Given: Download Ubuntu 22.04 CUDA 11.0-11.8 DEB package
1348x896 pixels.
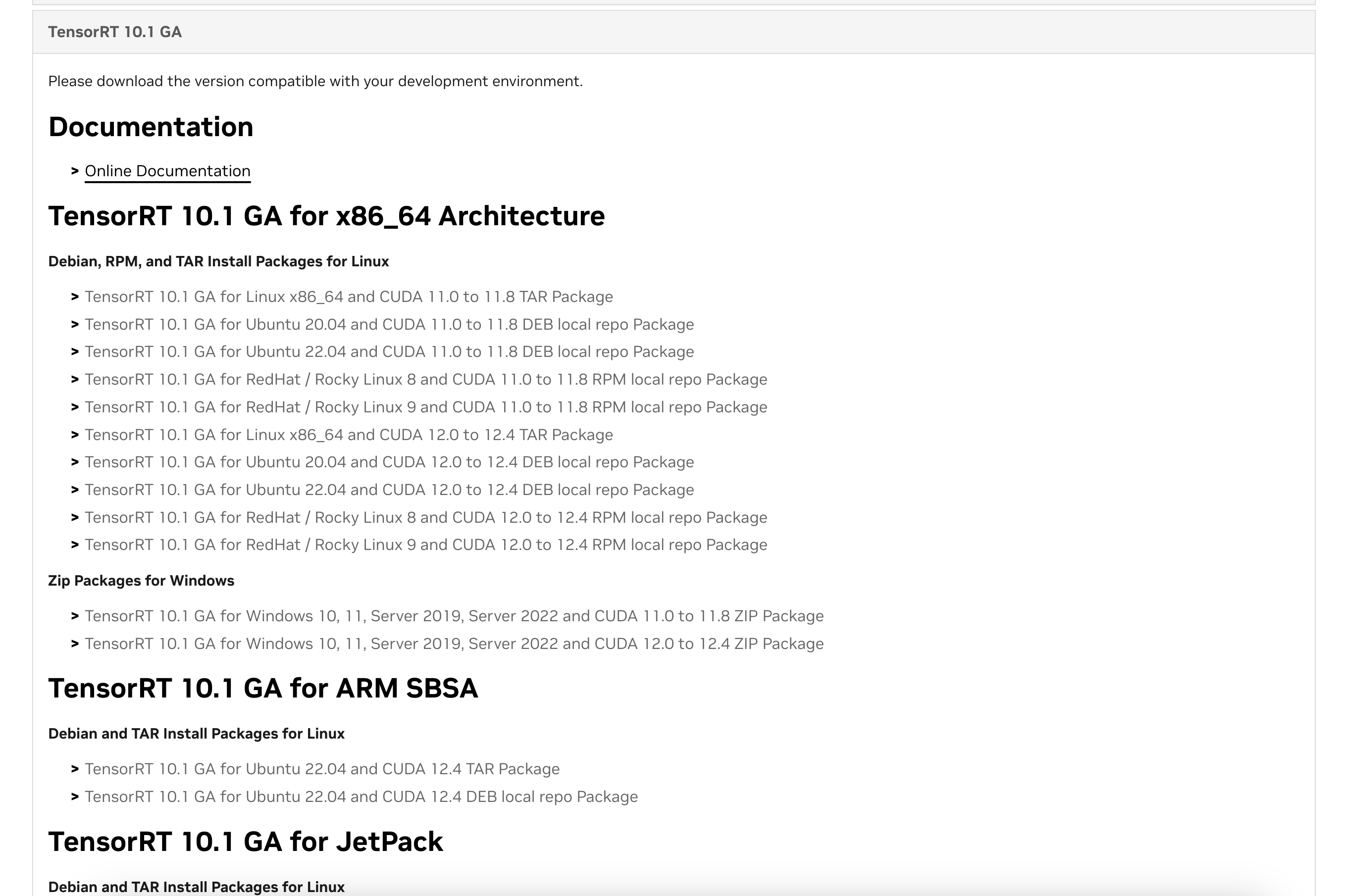Looking at the screenshot, I should click(x=389, y=351).
